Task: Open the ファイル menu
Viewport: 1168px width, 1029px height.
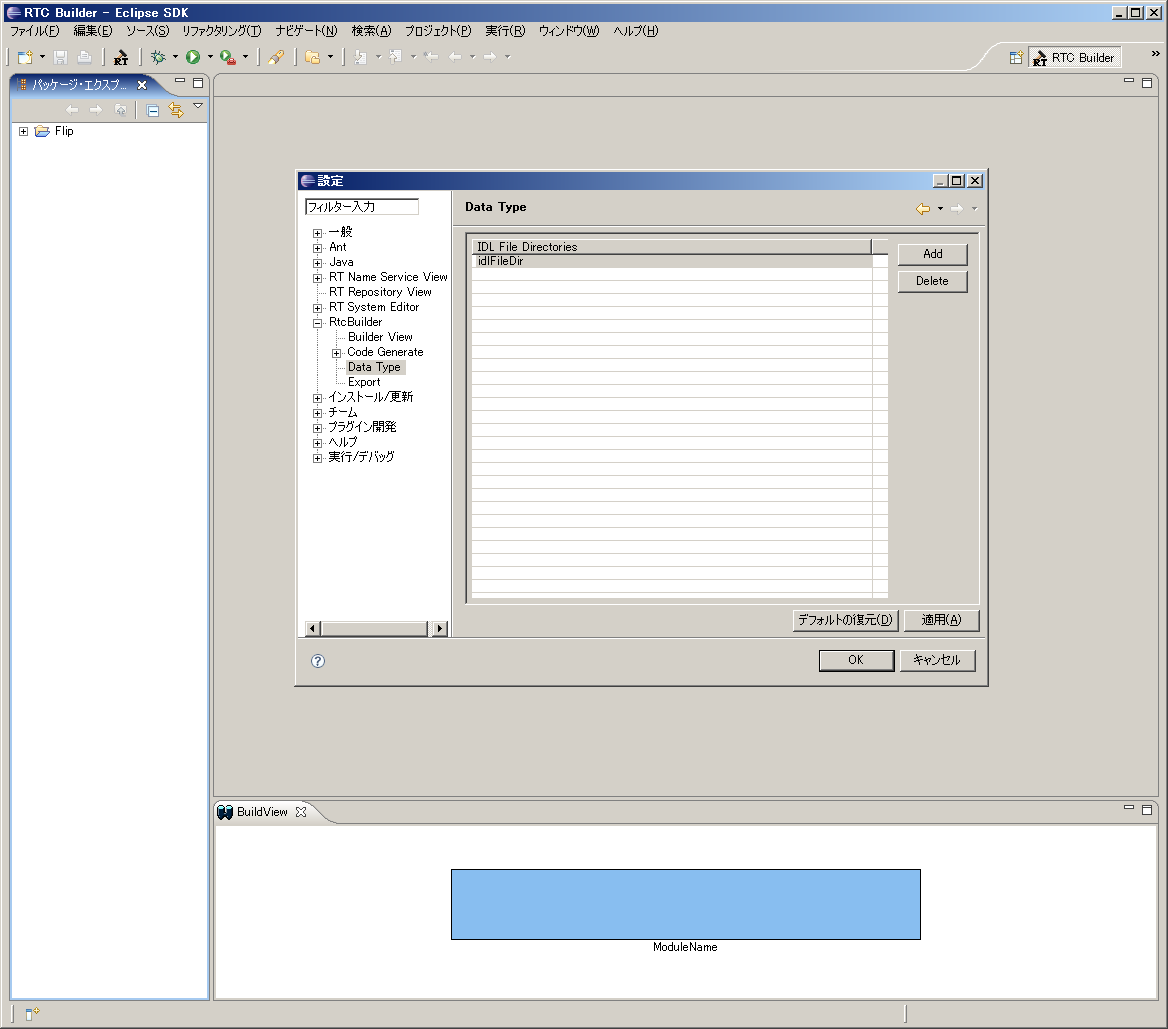Action: 33,31
